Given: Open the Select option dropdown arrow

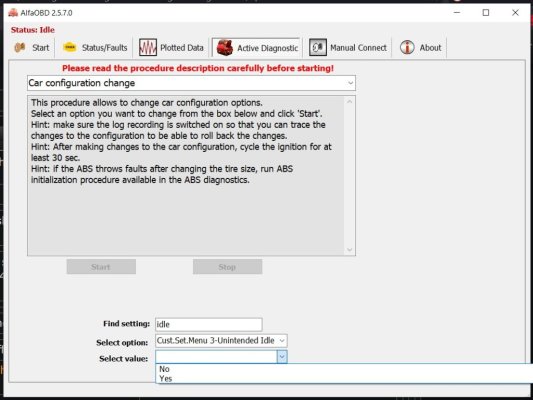Looking at the screenshot, I should click(x=282, y=341).
